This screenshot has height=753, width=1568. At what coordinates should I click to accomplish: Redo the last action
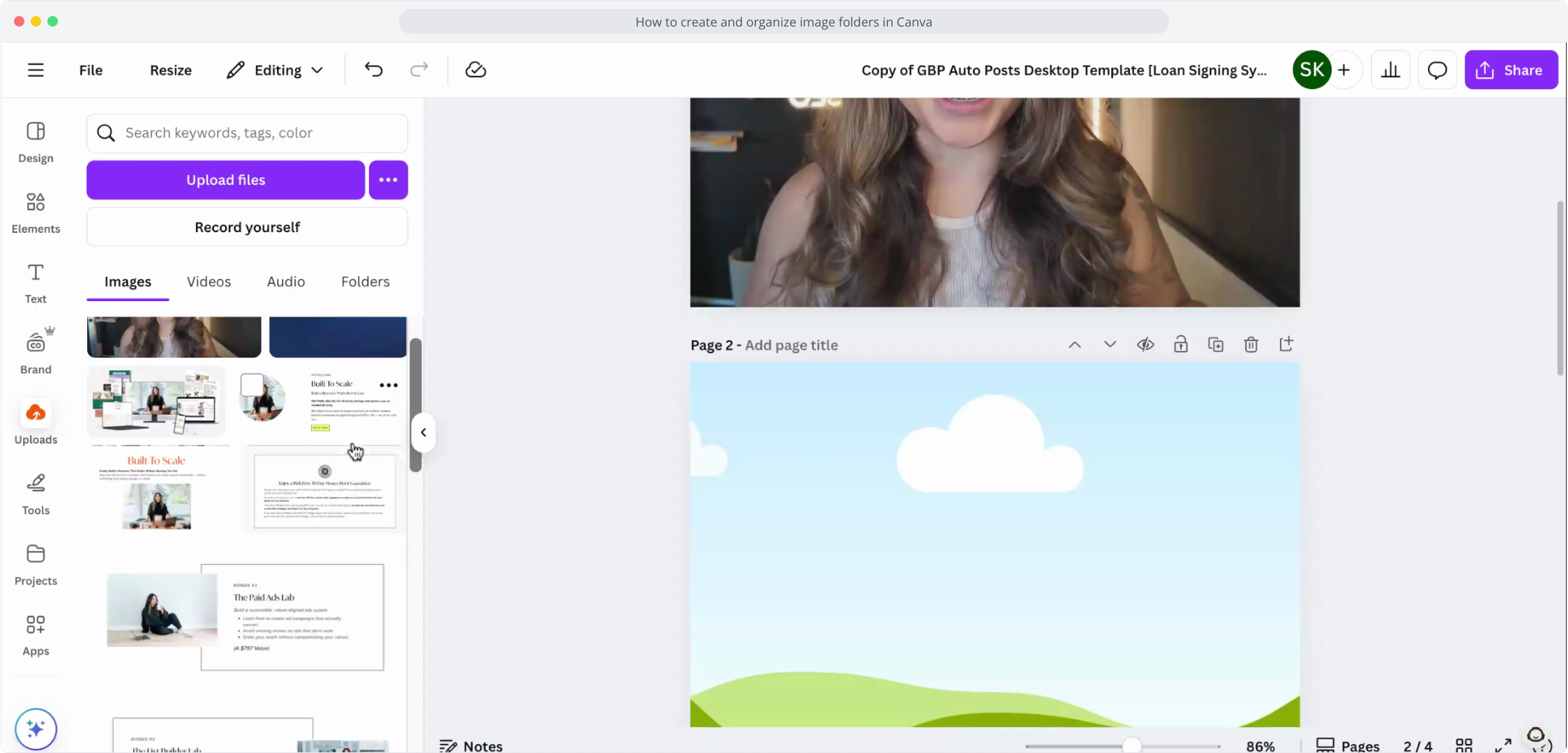point(419,70)
